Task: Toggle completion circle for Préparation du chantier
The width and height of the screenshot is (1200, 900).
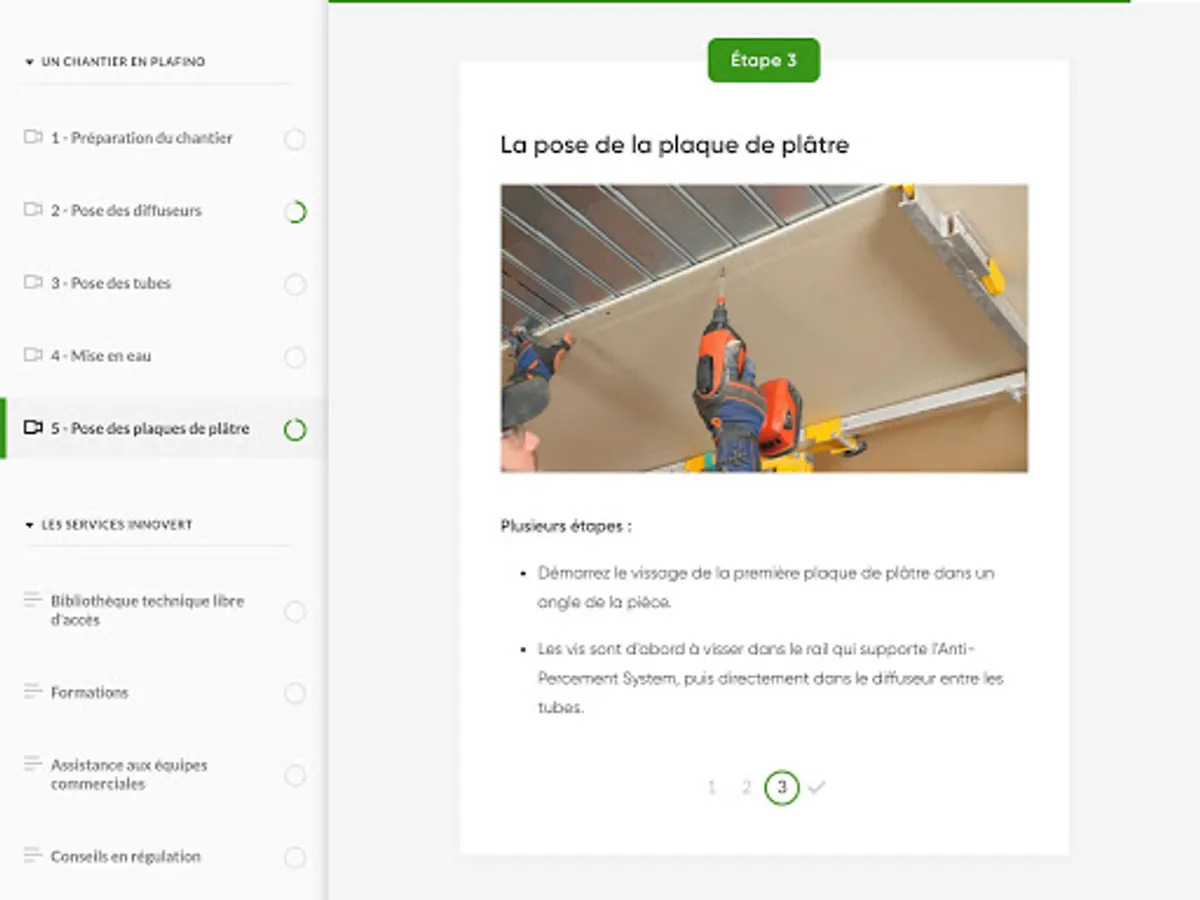Action: click(295, 139)
